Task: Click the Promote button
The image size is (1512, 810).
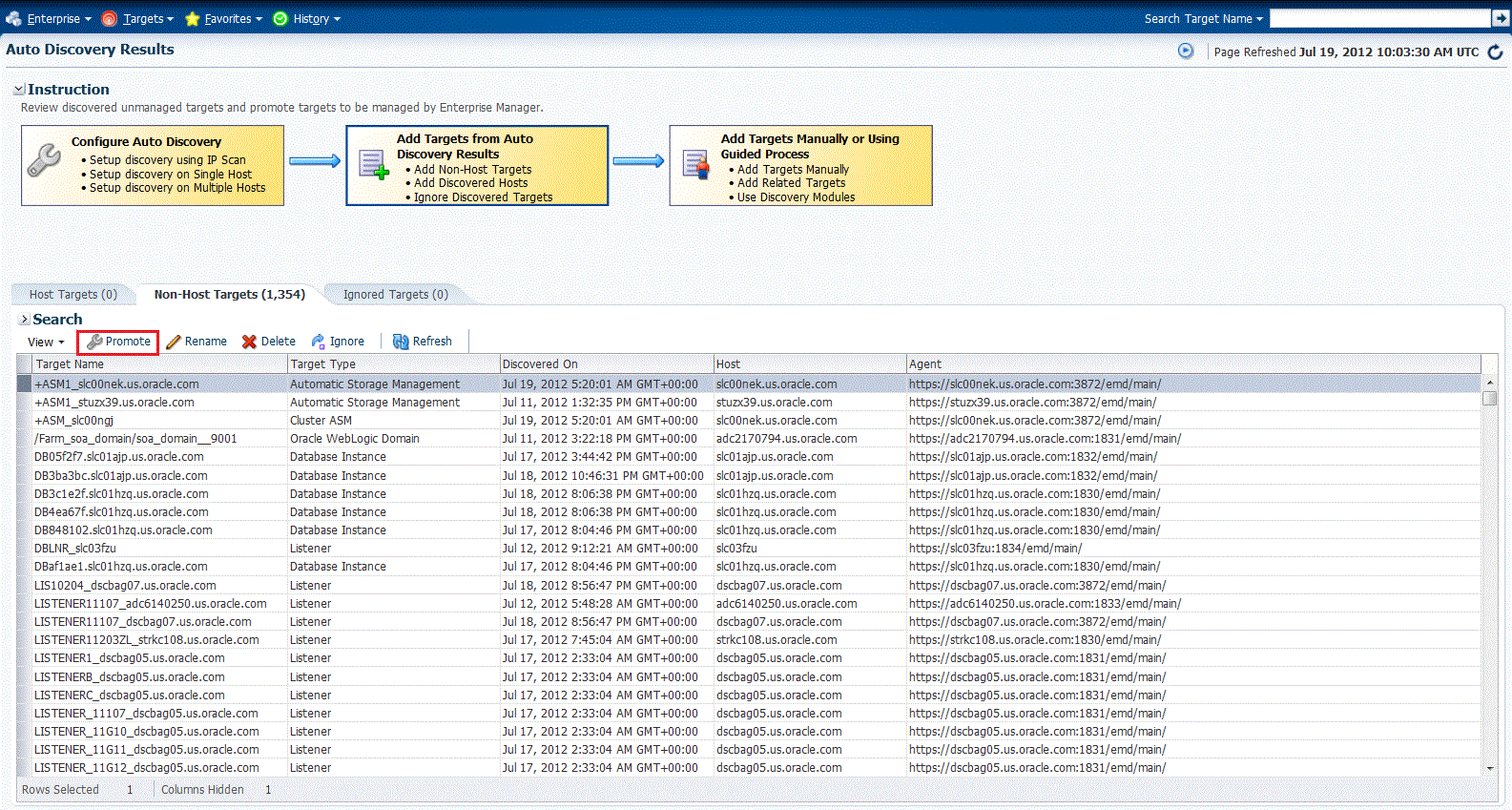Action: coord(118,342)
